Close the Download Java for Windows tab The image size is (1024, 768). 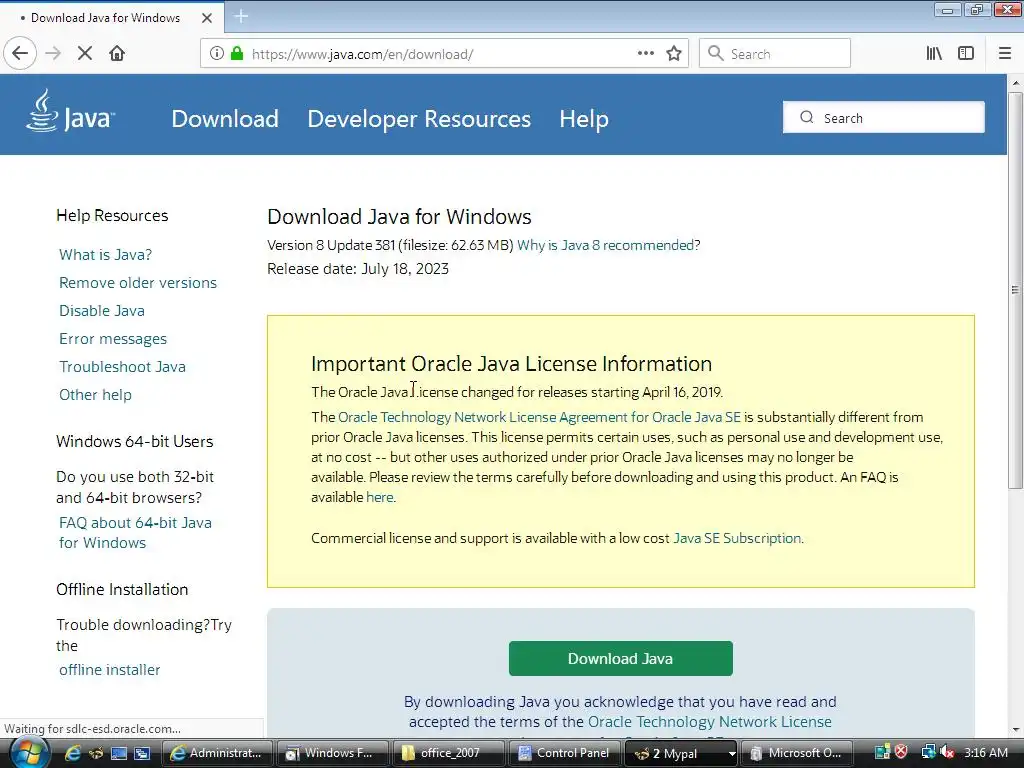[x=207, y=18]
